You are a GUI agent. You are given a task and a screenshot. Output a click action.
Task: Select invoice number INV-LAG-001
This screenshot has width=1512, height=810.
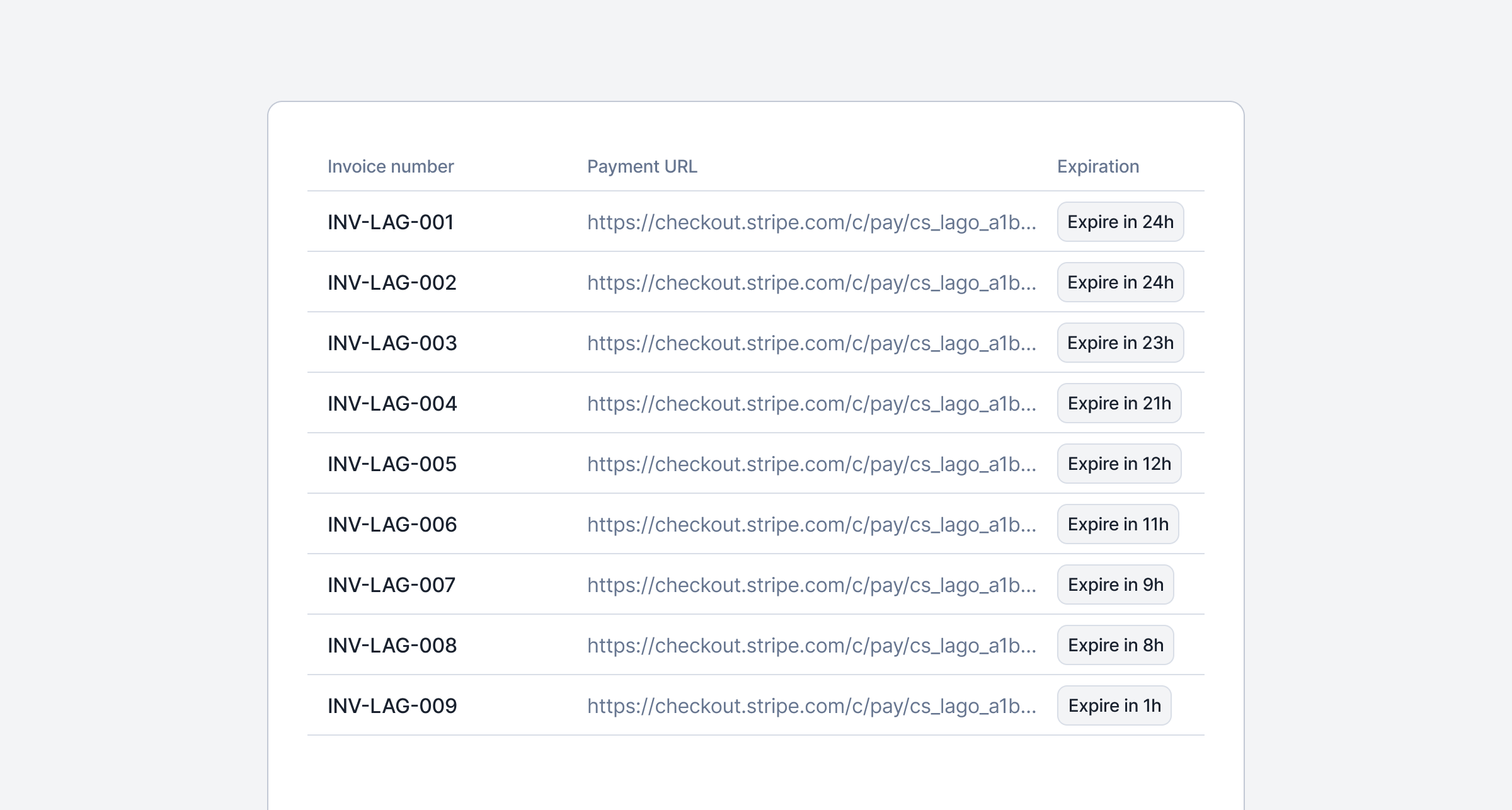[391, 222]
